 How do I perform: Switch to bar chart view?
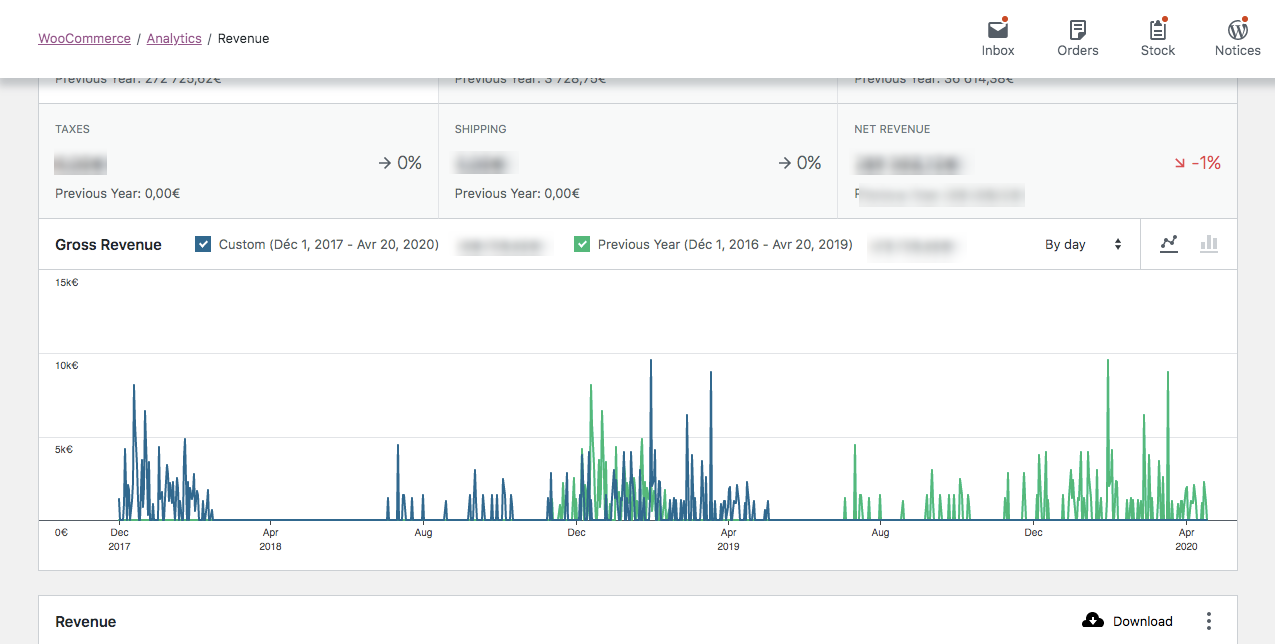(x=1209, y=244)
